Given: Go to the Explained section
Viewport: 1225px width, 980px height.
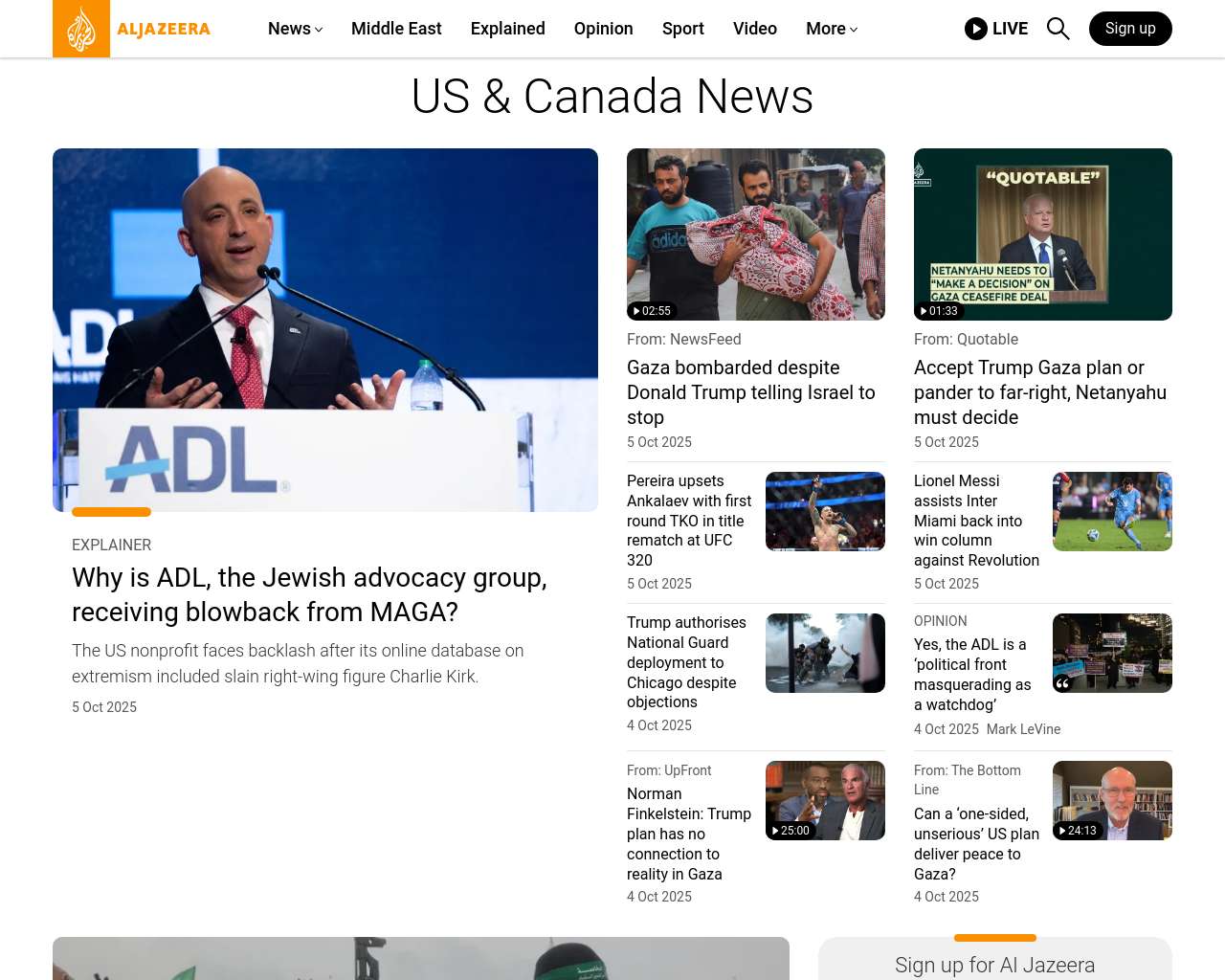Looking at the screenshot, I should tap(508, 29).
